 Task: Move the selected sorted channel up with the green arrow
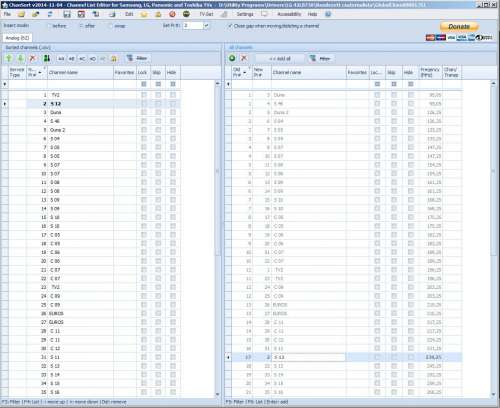click(x=9, y=58)
